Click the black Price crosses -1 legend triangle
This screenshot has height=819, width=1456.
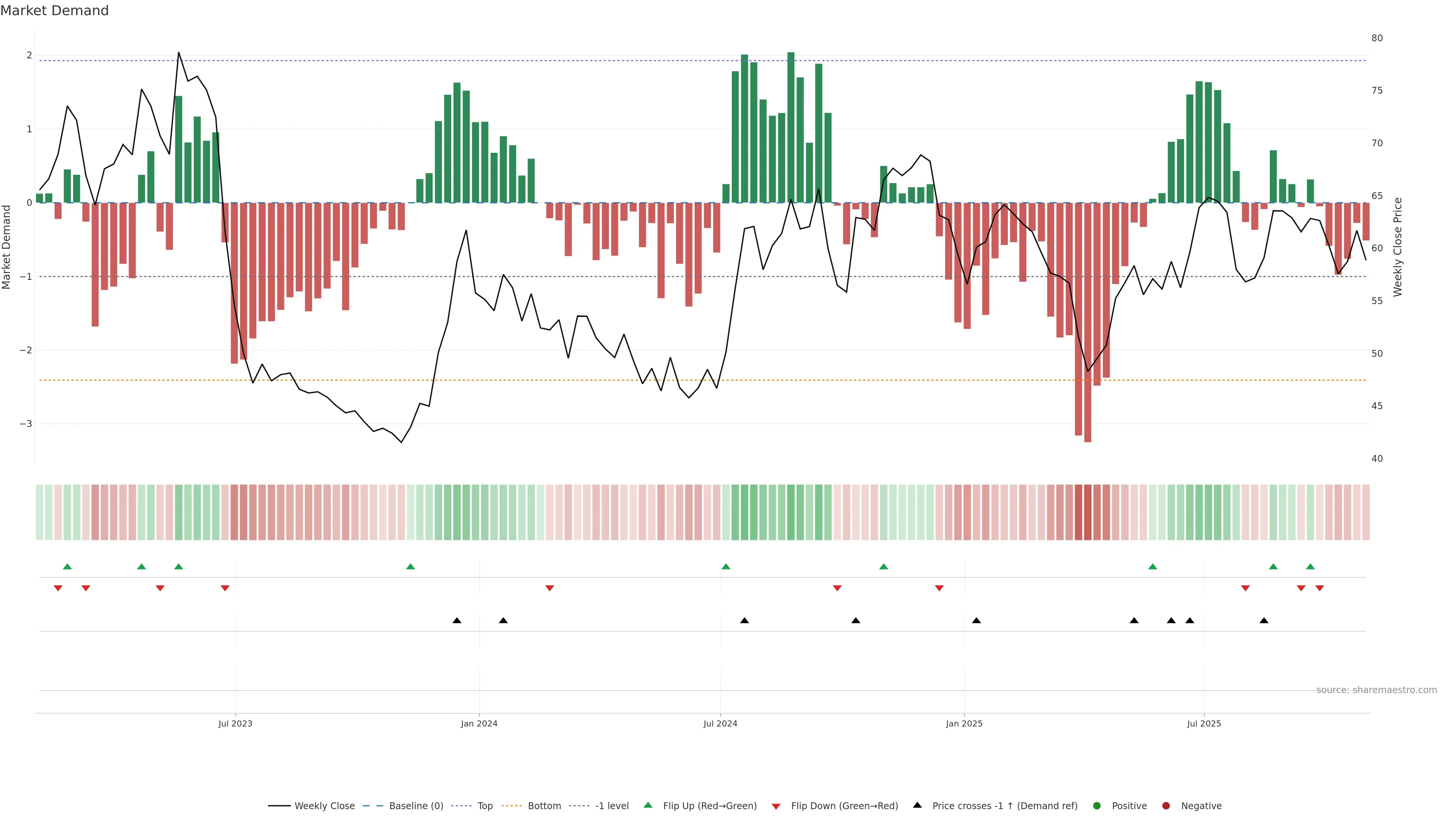[x=917, y=805]
